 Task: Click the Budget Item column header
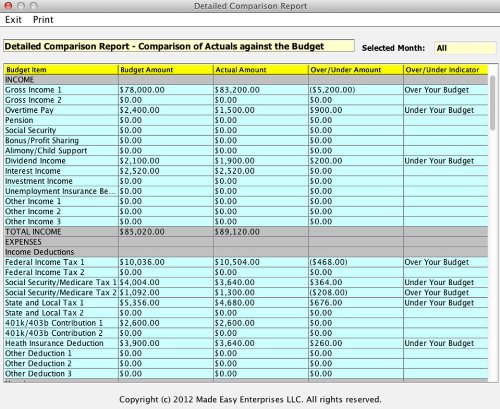point(61,70)
